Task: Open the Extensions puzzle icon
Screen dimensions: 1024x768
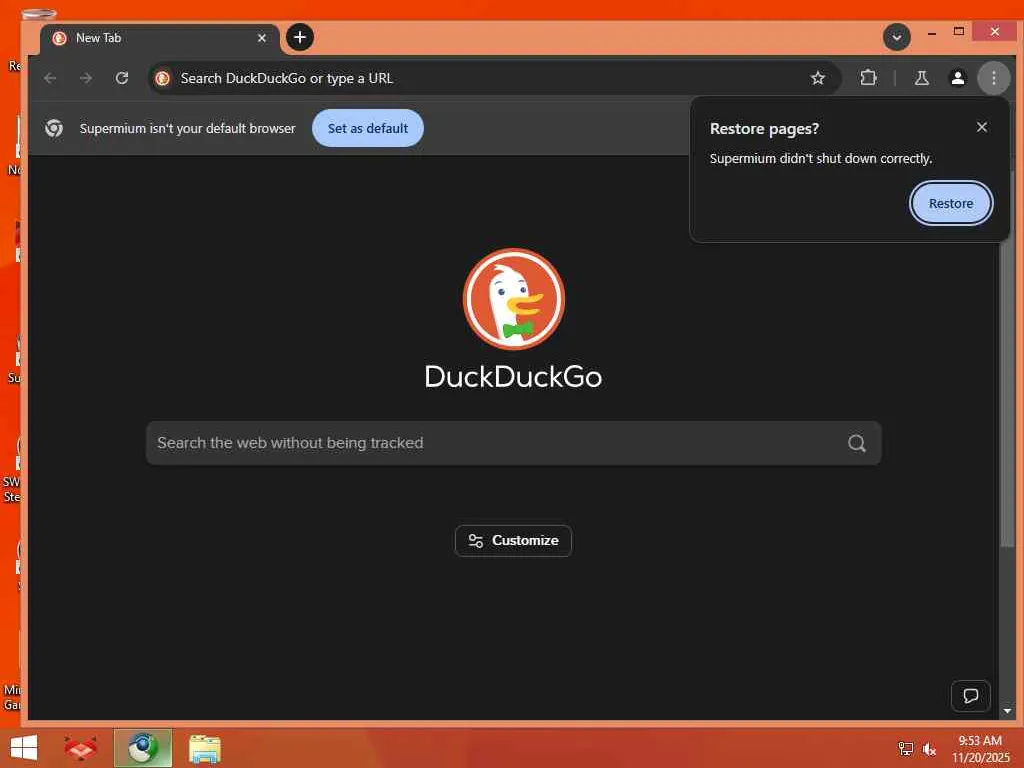Action: click(x=868, y=78)
